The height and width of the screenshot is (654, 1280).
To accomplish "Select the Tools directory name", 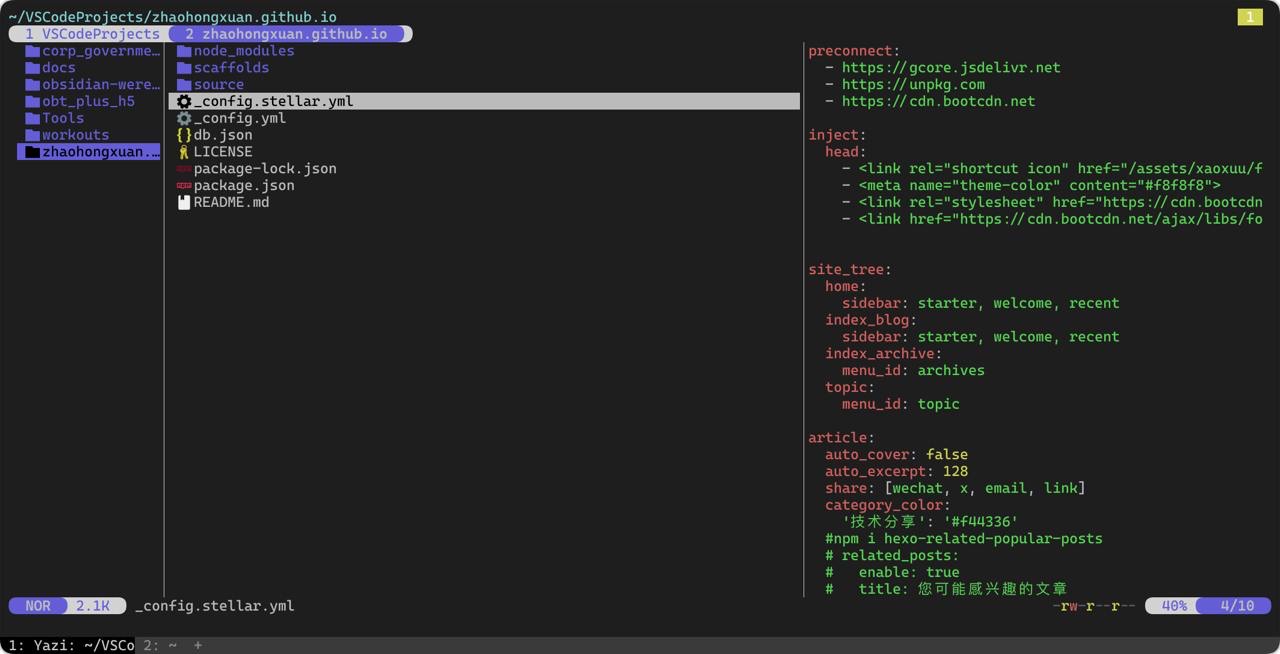I will (x=63, y=118).
